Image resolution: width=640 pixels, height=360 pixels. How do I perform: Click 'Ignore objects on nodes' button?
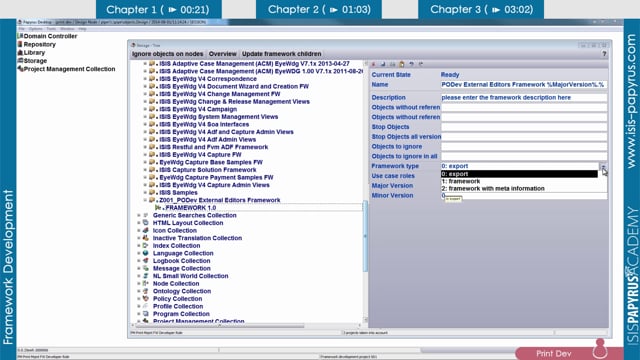click(168, 54)
